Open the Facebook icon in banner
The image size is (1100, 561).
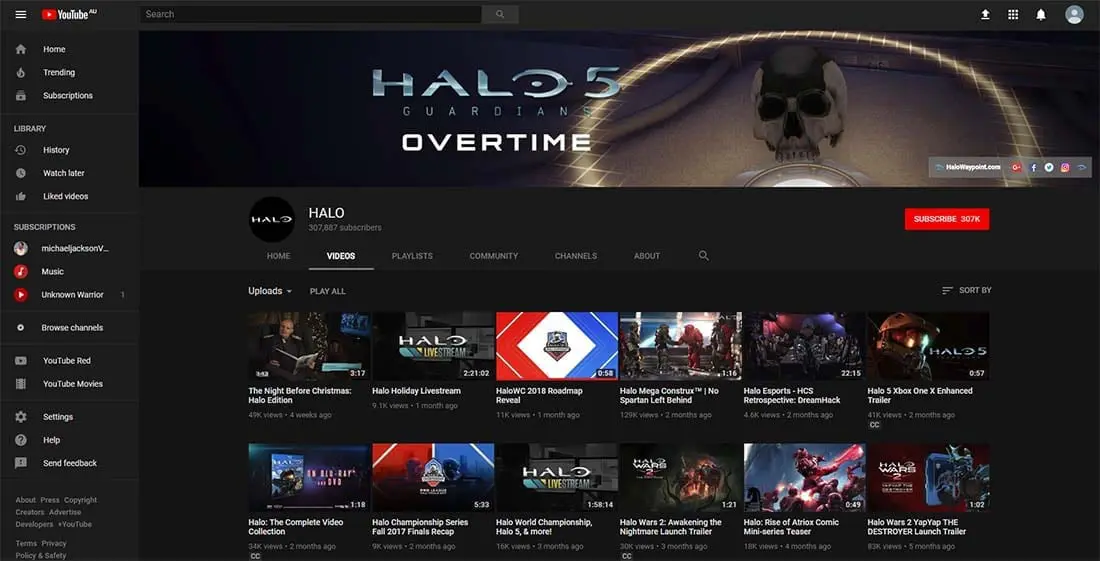(x=1033, y=168)
